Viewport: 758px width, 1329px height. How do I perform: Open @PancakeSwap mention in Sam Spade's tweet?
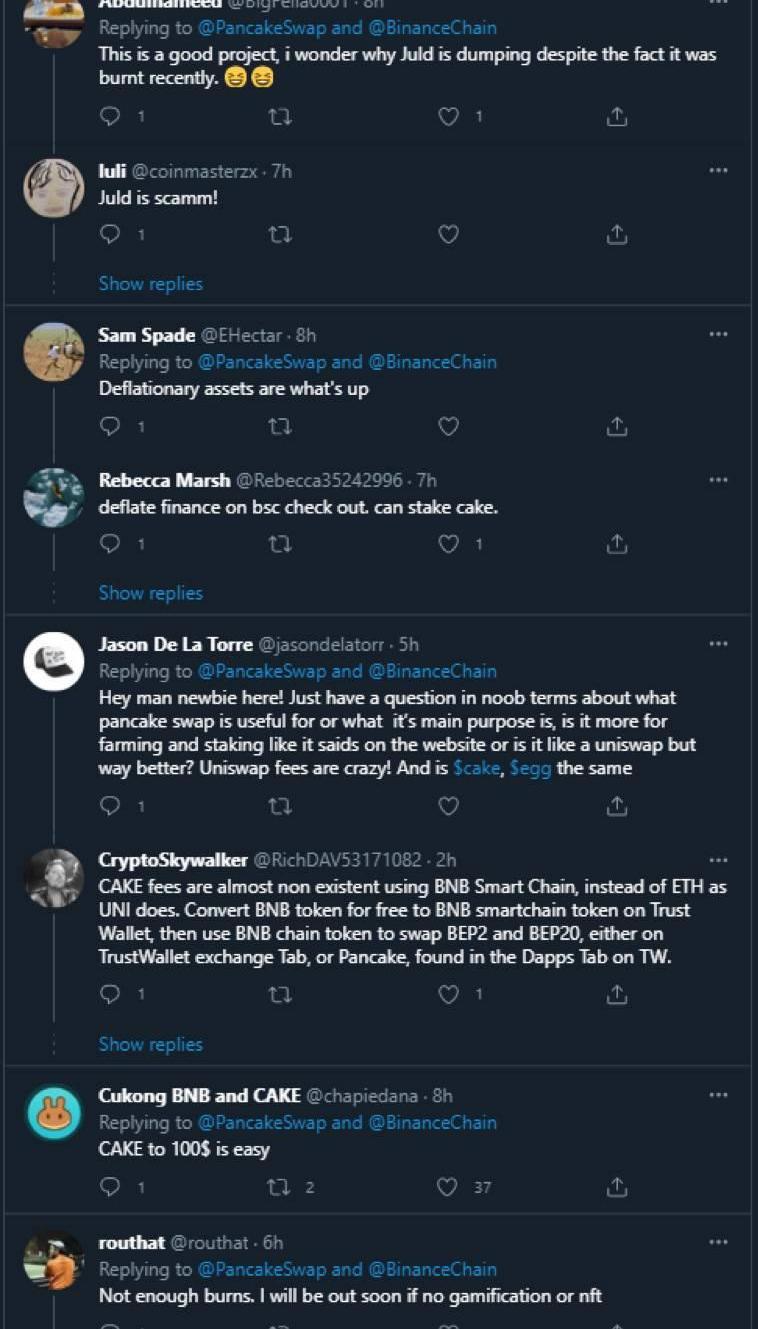point(261,362)
